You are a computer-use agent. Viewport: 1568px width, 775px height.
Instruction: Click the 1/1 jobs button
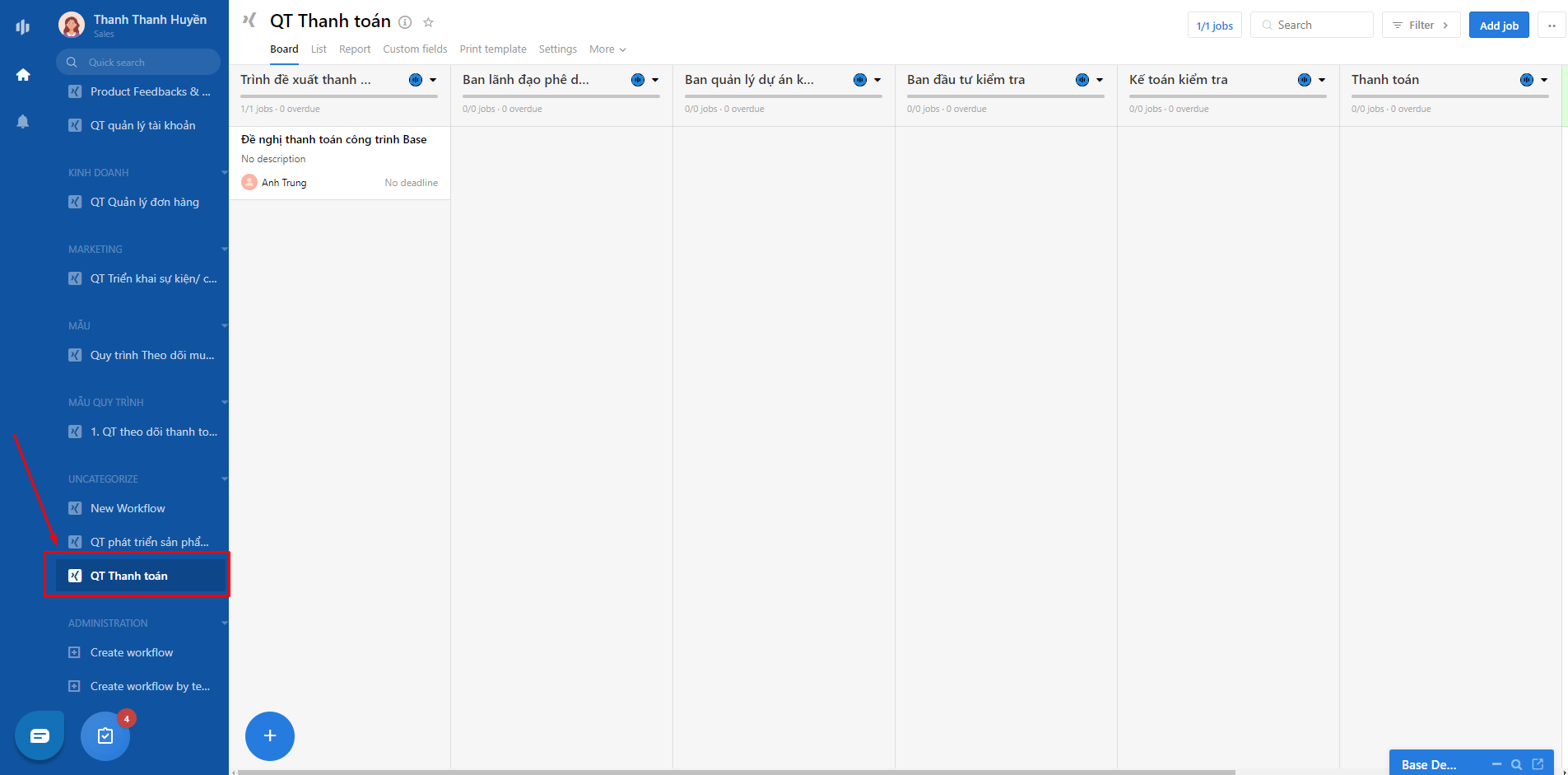[1215, 26]
